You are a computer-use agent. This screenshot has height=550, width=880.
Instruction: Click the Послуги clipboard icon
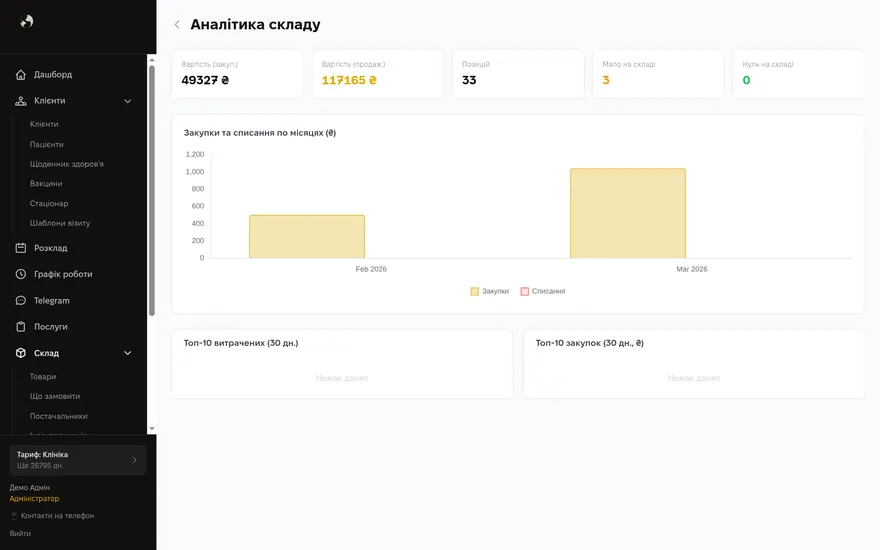coord(21,327)
